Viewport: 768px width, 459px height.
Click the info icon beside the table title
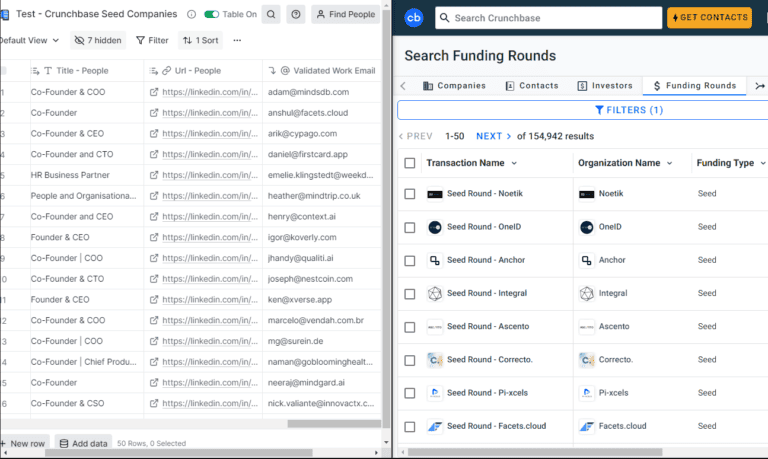pos(190,15)
